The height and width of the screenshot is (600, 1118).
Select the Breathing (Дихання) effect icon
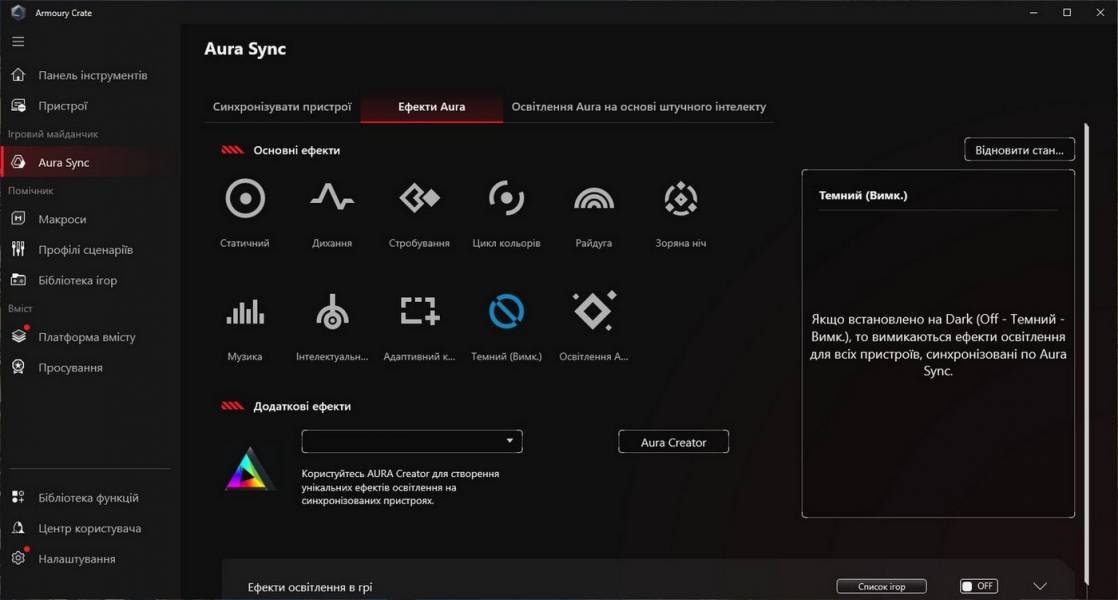coord(332,197)
